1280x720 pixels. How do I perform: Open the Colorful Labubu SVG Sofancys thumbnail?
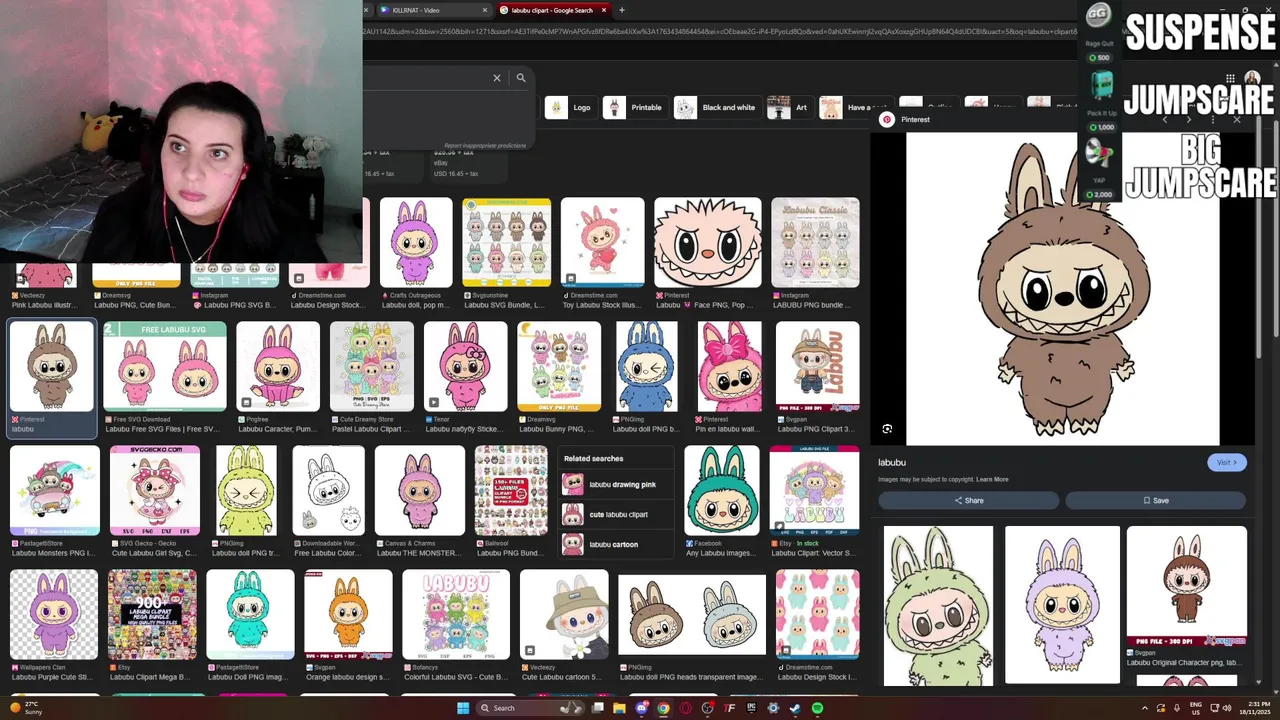(x=455, y=615)
